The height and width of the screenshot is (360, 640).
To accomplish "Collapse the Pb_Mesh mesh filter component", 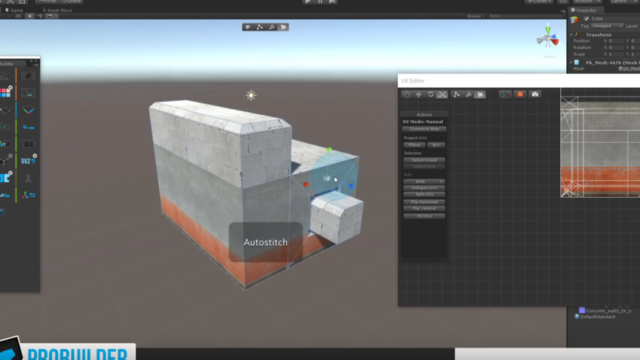I will [x=571, y=62].
